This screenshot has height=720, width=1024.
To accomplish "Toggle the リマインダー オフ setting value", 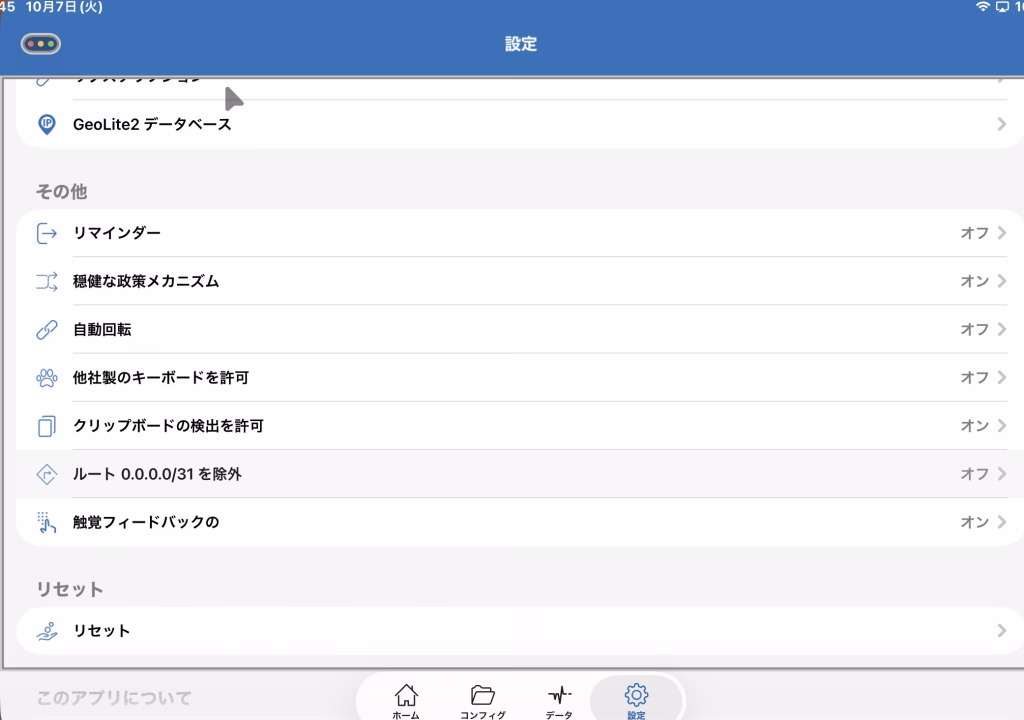I will pyautogui.click(x=974, y=233).
